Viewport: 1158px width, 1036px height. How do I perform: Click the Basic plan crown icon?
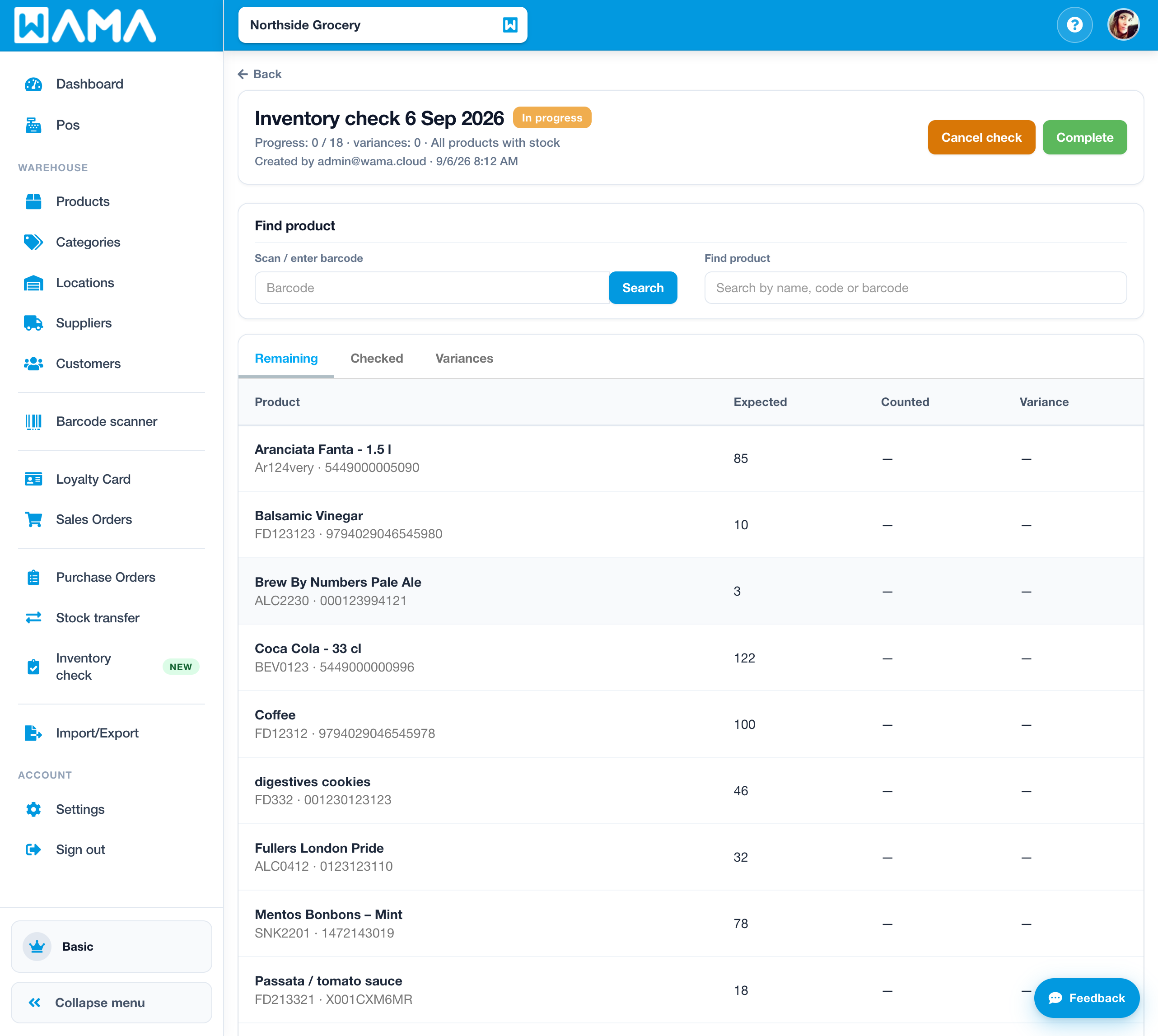37,947
